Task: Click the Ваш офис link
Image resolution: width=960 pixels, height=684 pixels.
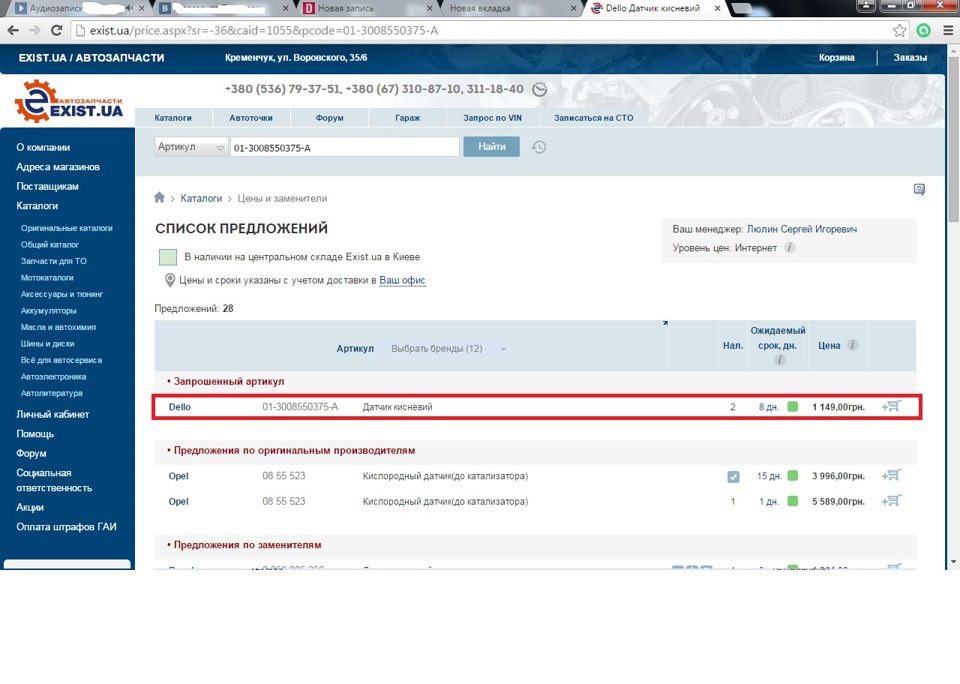Action: point(402,280)
